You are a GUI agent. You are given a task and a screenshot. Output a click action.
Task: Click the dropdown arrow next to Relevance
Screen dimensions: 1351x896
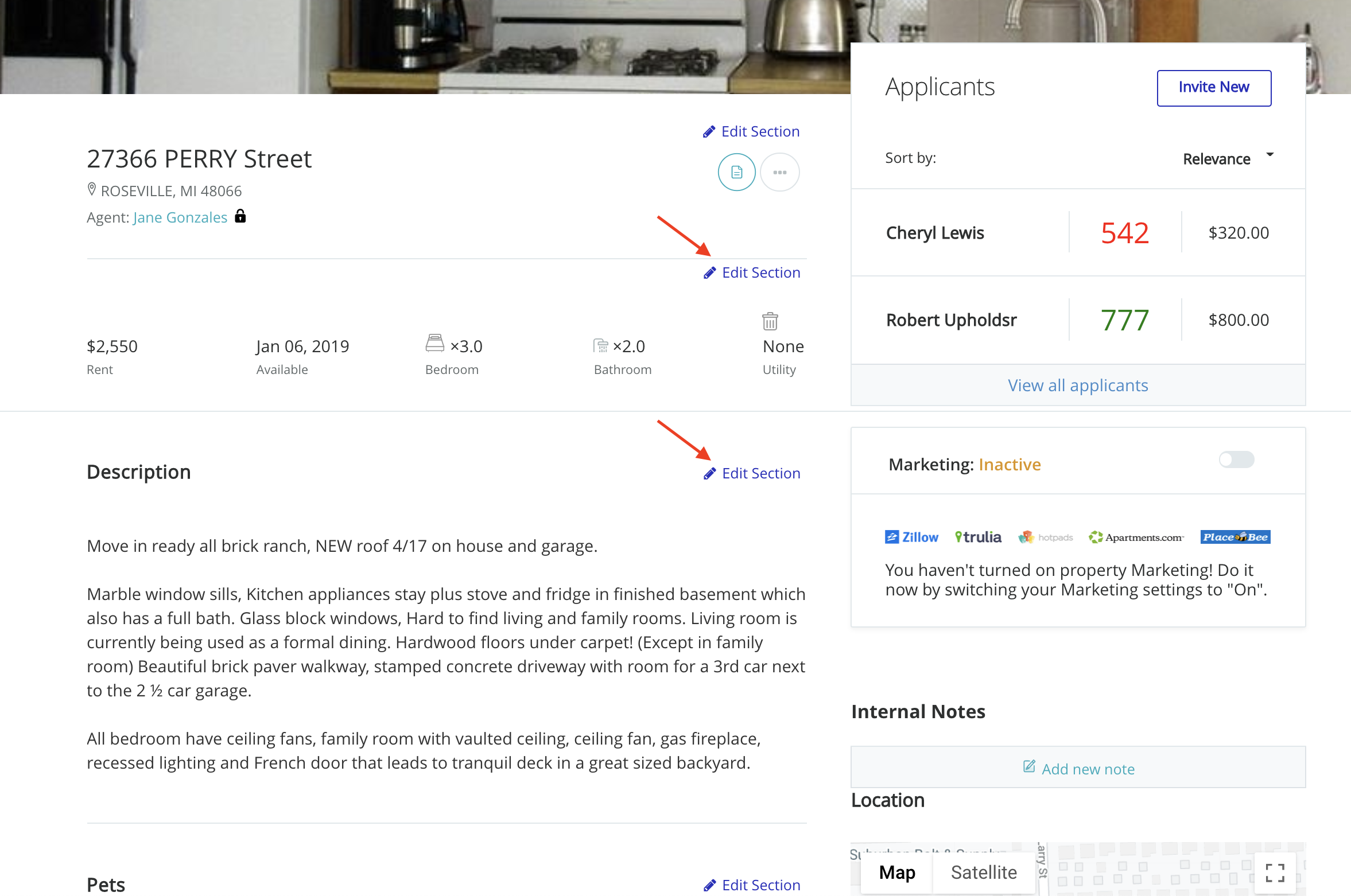[x=1270, y=155]
